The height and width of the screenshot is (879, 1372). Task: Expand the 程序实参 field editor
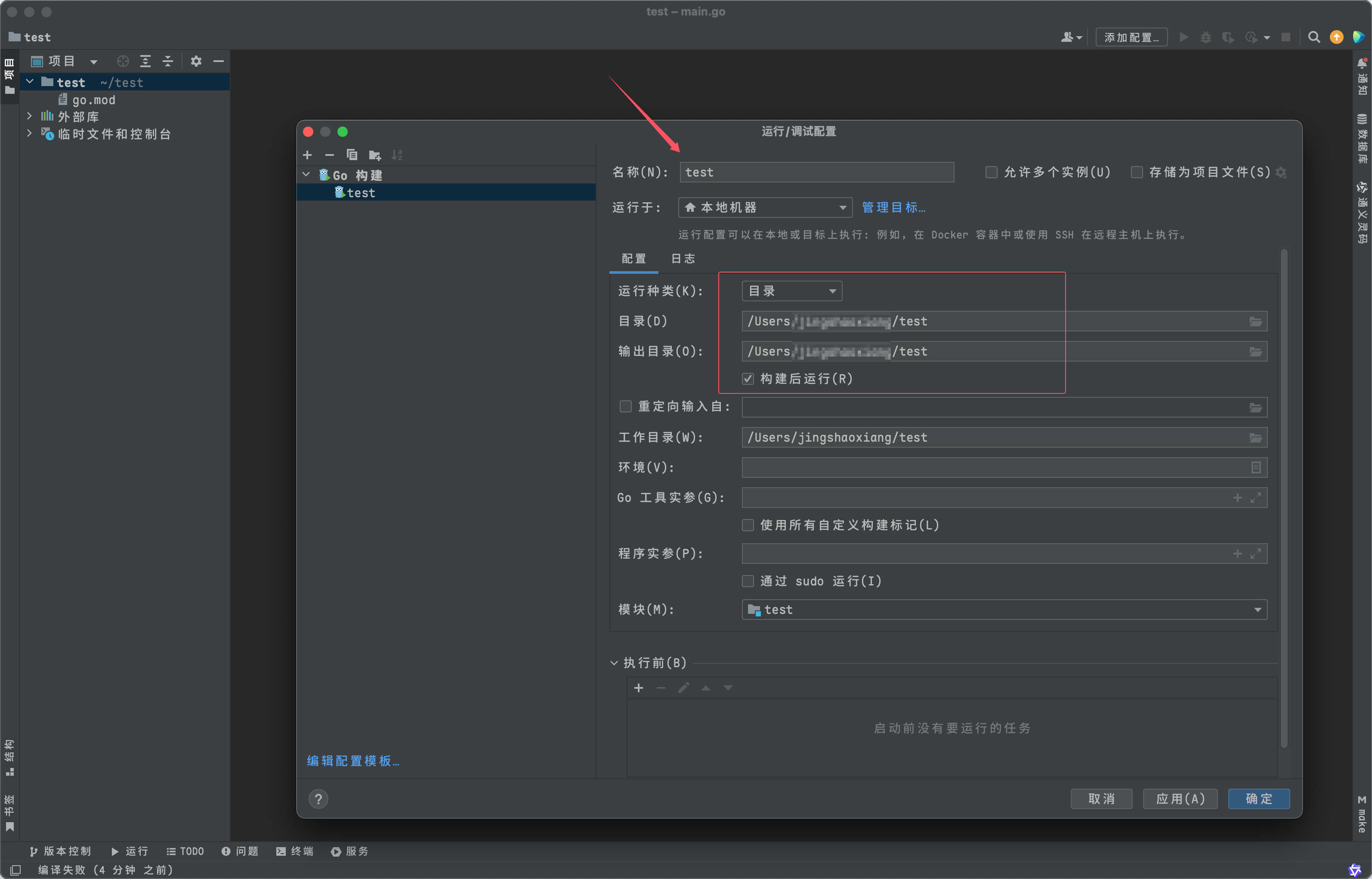(x=1256, y=554)
